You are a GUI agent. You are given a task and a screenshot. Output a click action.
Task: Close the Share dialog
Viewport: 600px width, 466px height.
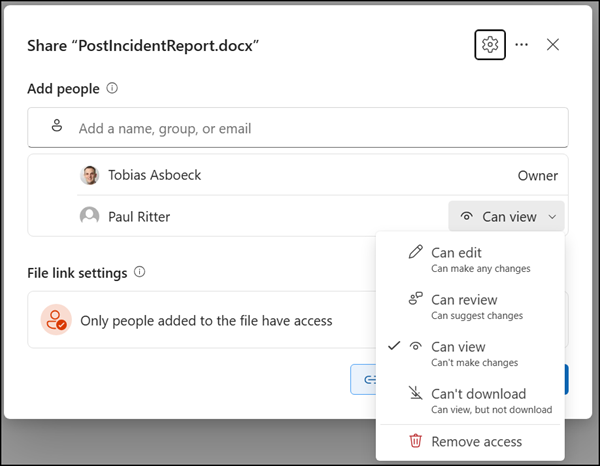click(553, 45)
